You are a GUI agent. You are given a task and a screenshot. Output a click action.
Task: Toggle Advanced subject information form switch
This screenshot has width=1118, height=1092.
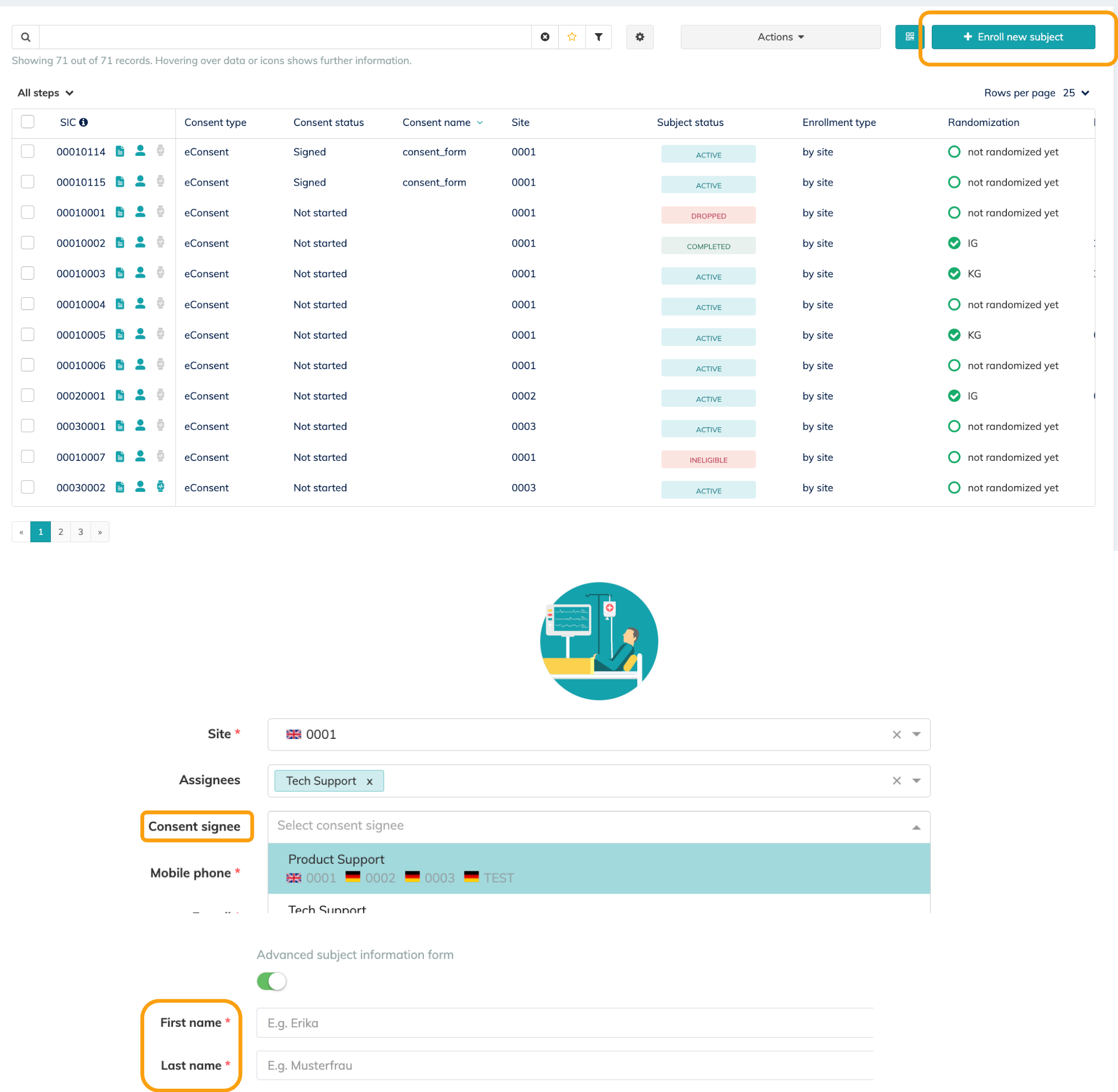[x=271, y=981]
